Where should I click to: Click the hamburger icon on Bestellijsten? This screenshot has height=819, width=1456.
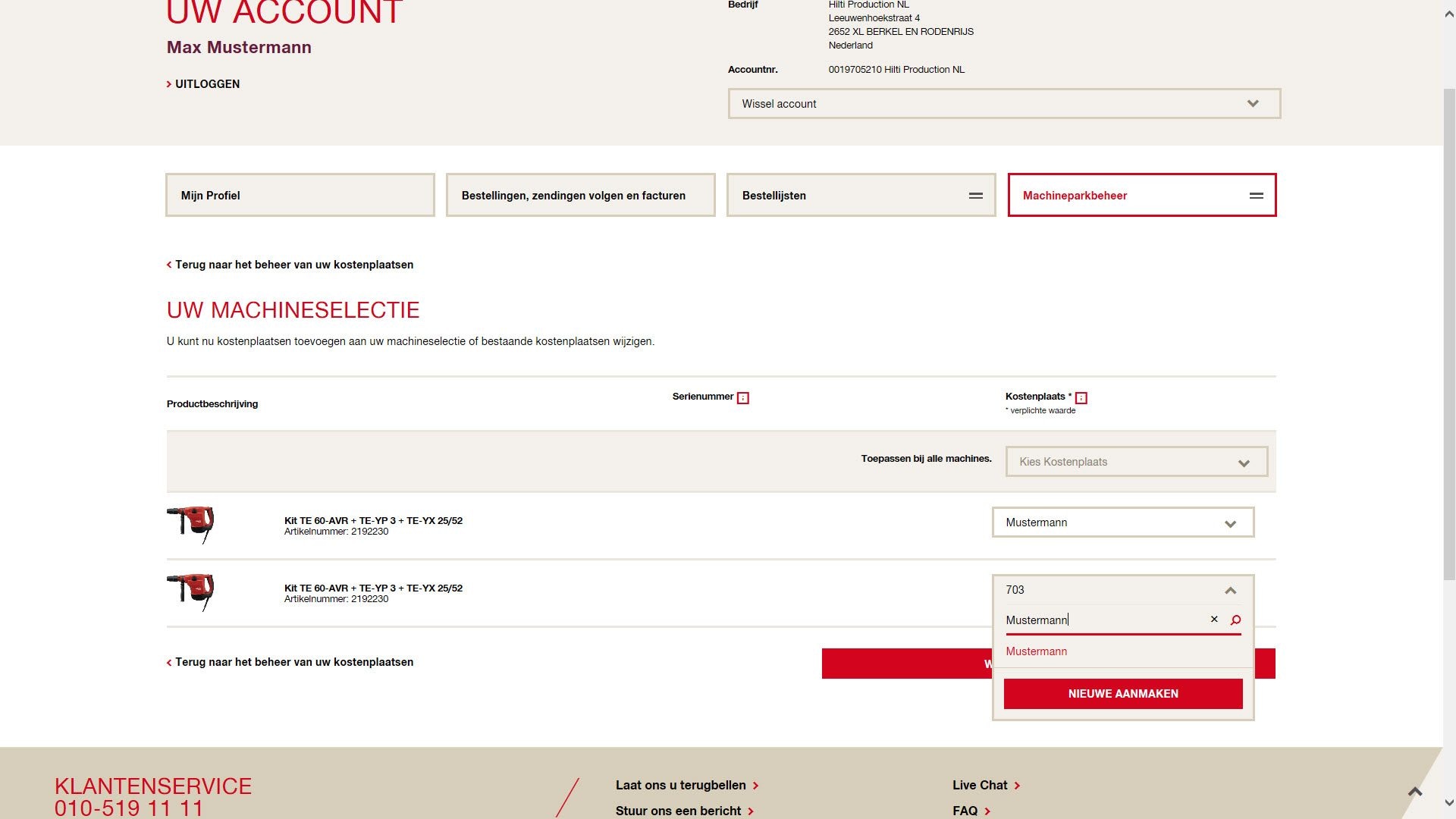click(x=976, y=196)
